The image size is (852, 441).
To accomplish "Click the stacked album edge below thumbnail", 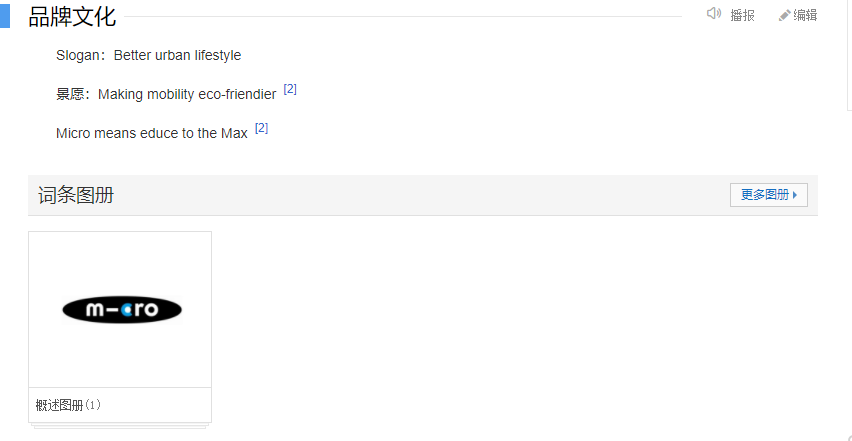I will click(x=120, y=426).
